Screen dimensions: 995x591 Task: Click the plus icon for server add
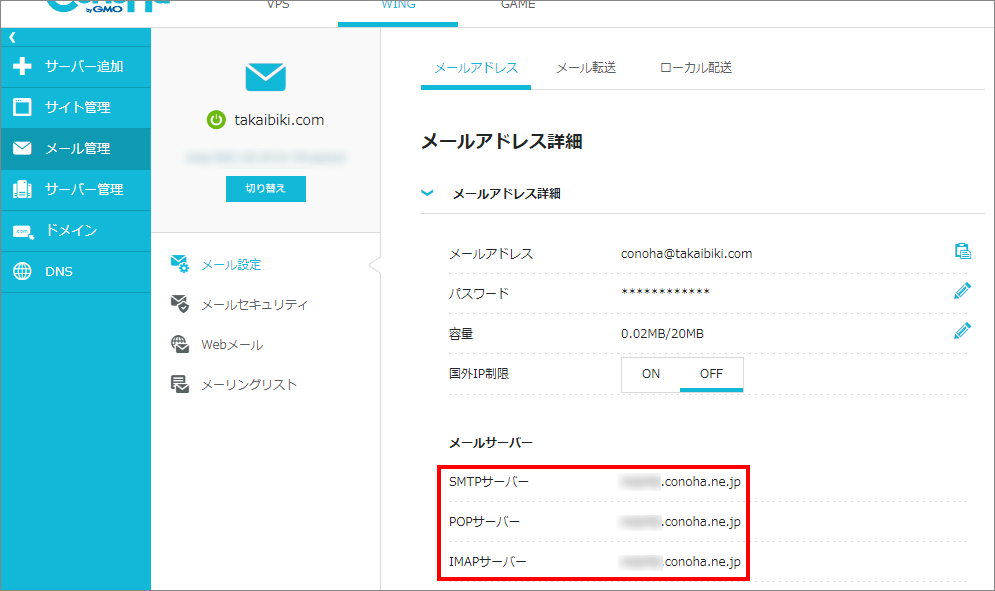coord(22,66)
